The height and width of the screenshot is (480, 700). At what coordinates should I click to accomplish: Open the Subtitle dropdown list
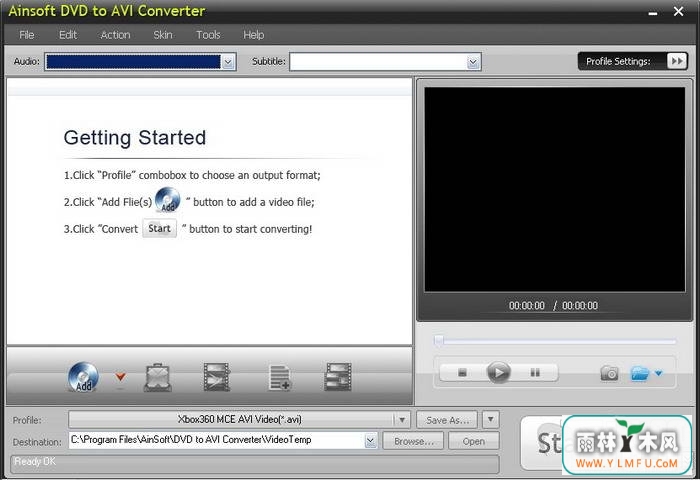click(473, 62)
